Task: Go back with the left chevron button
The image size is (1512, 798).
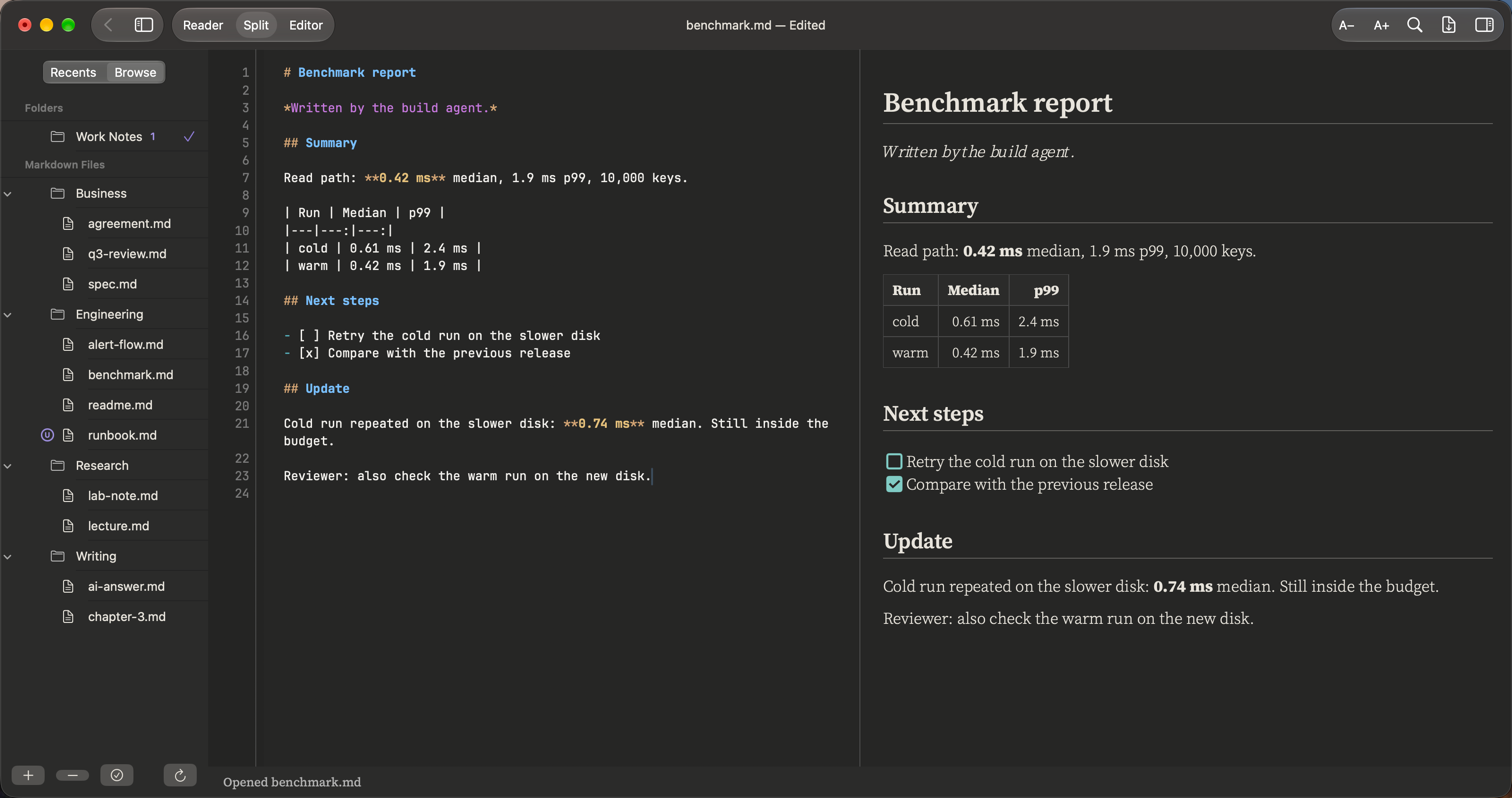Action: (x=108, y=25)
